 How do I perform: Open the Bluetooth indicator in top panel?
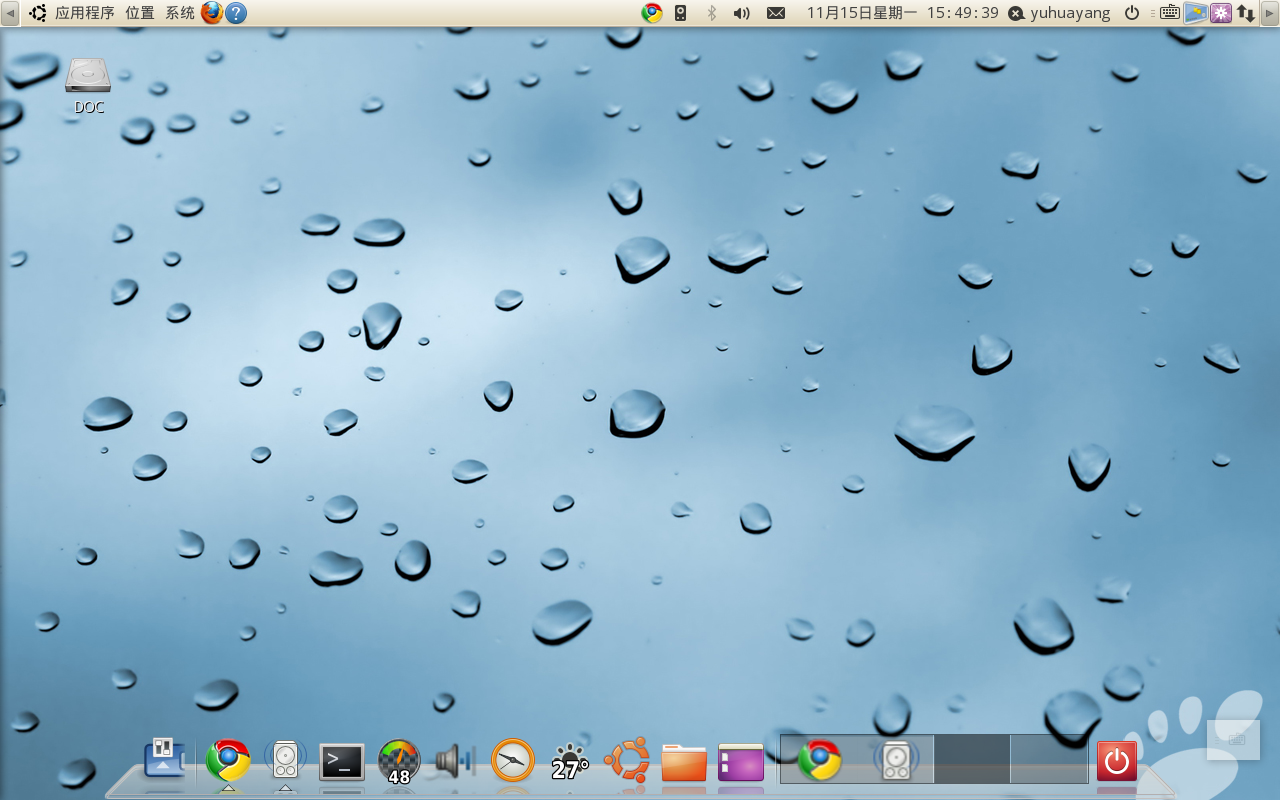point(712,13)
